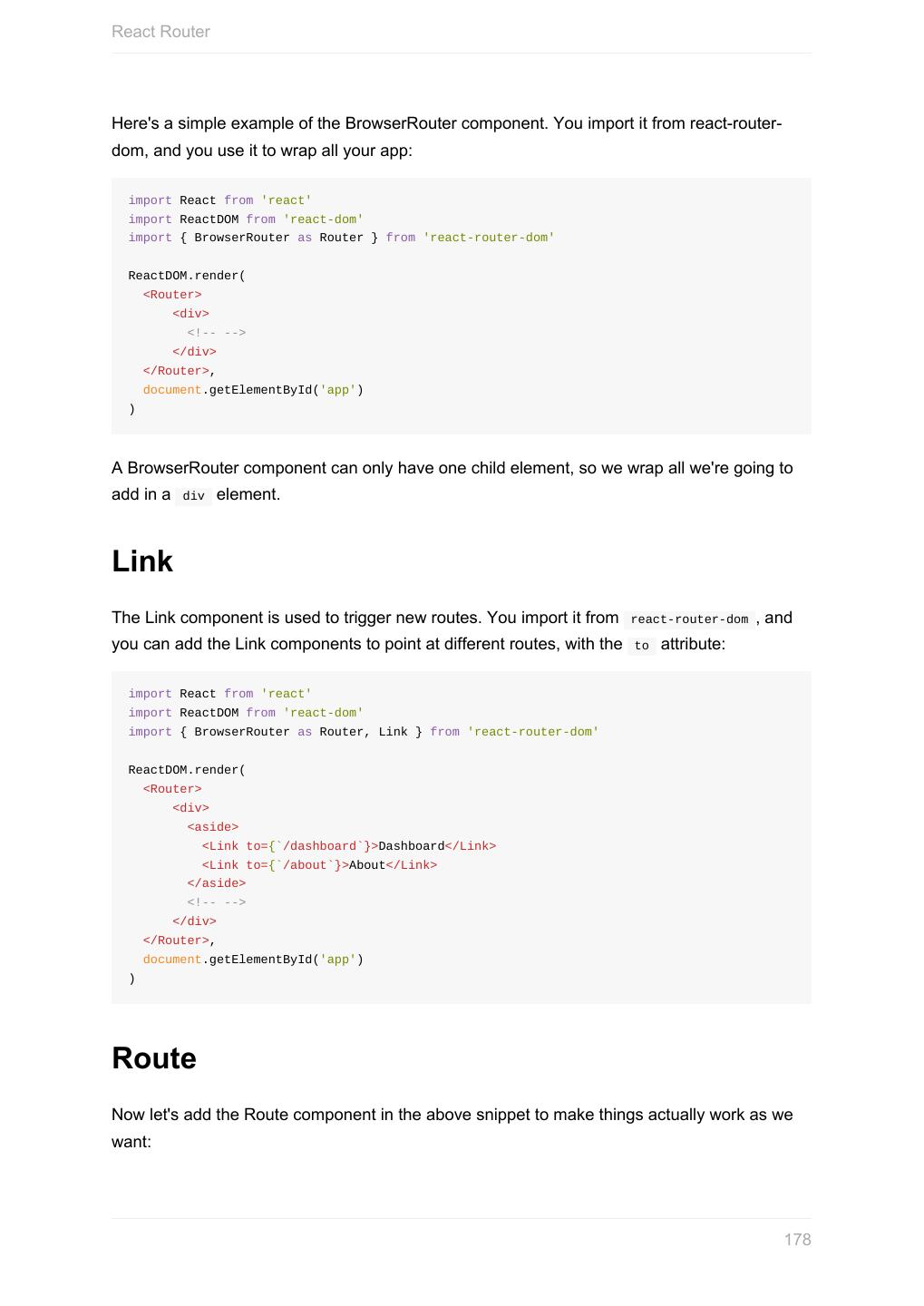924x1306 pixels.
Task: Click the opening <aside> tag
Action: pos(213,827)
